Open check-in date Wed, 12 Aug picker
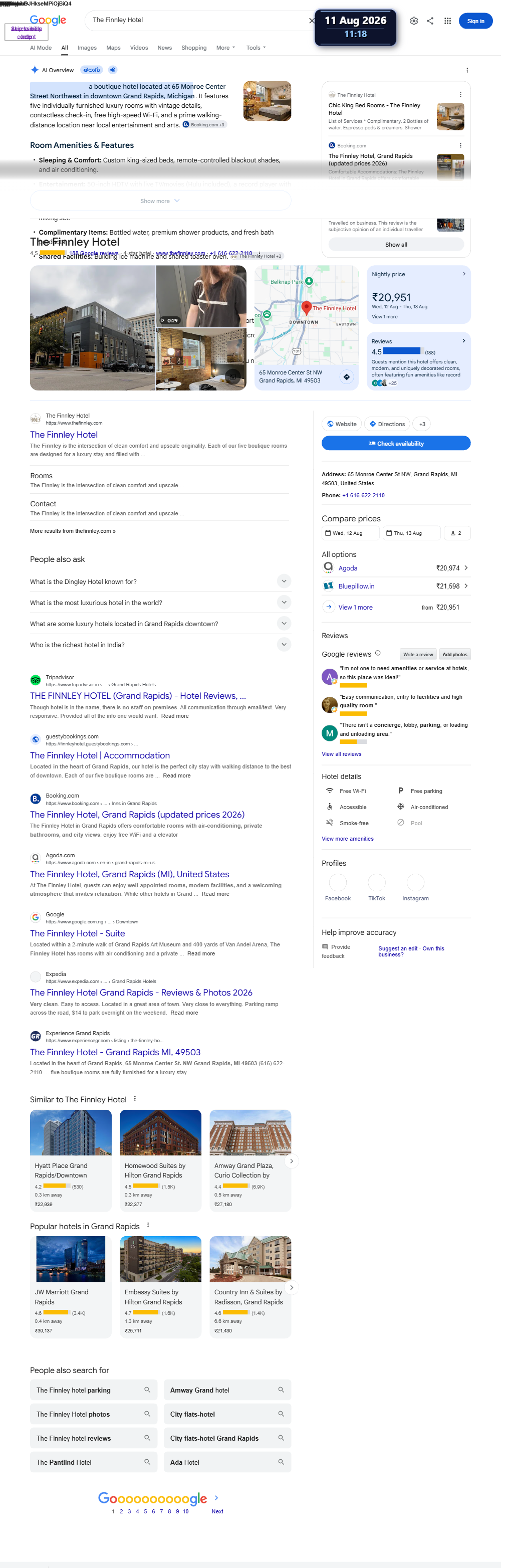The width and height of the screenshot is (507, 1568). tap(350, 533)
